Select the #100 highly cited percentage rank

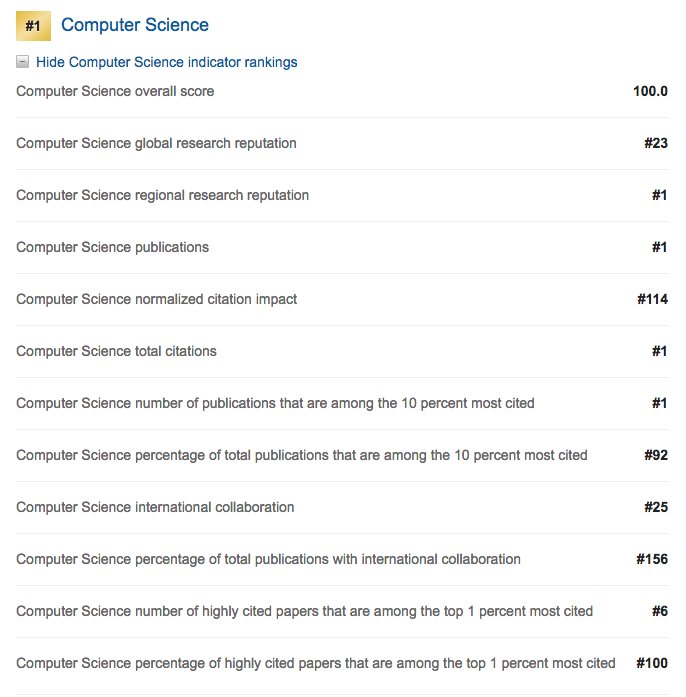pos(653,663)
